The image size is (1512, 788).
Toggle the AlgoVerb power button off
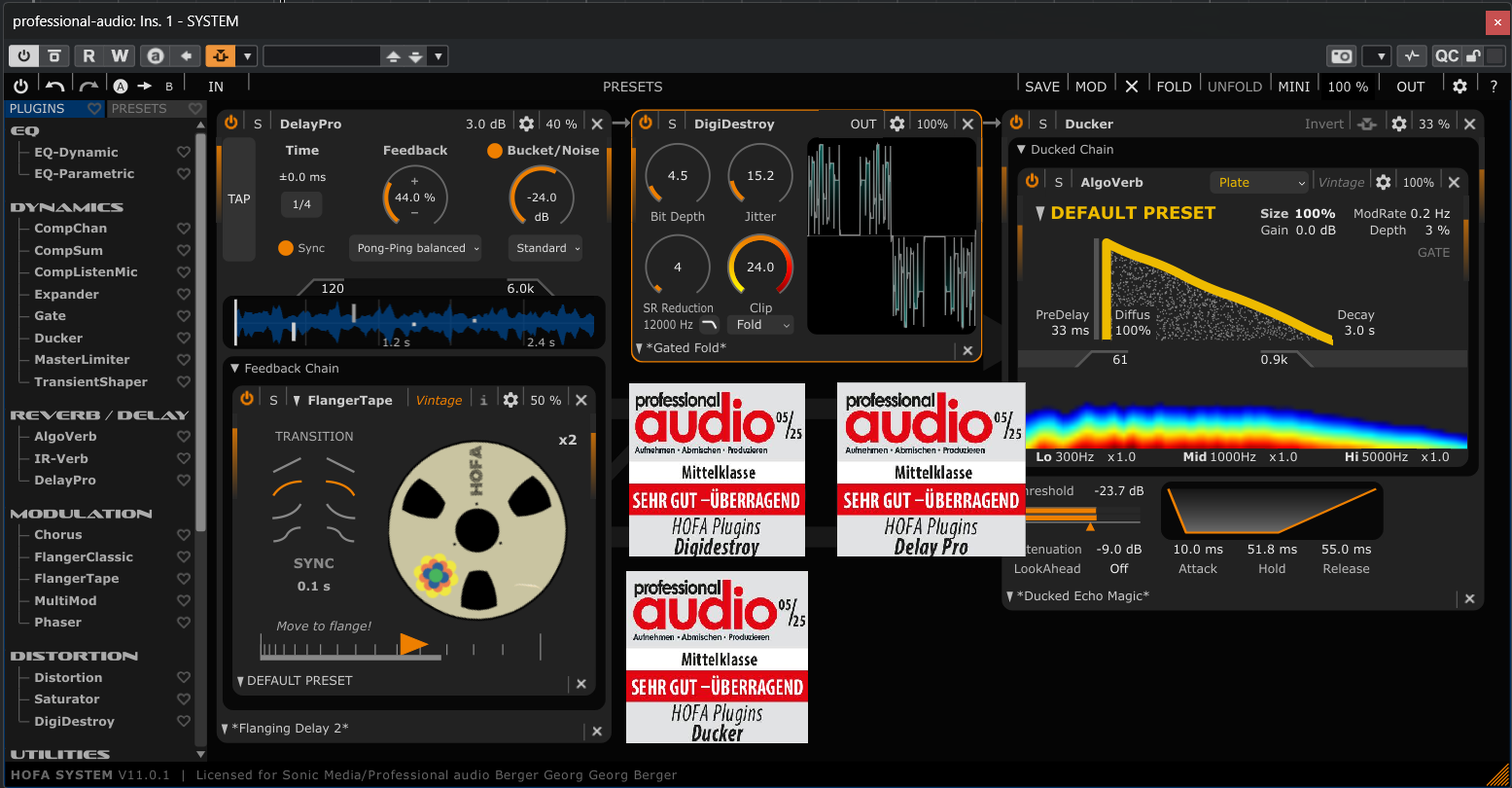(x=1032, y=181)
